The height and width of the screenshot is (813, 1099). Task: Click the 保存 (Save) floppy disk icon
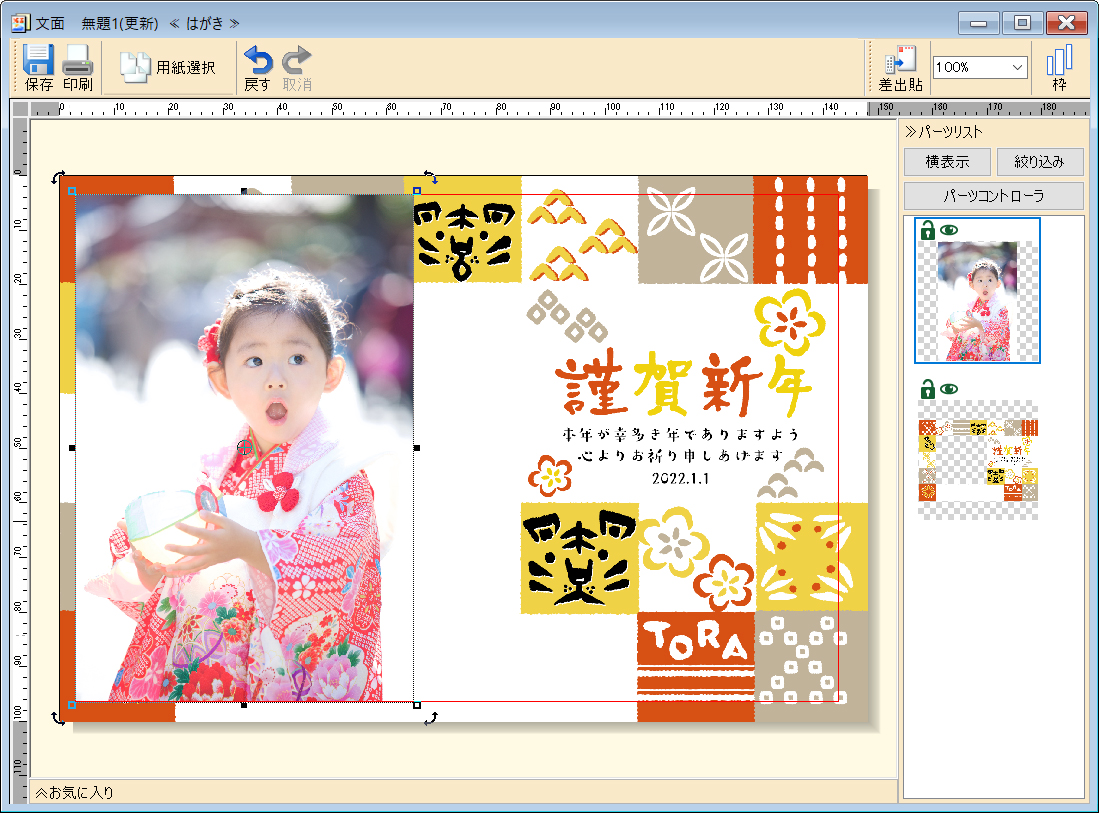tap(39, 61)
